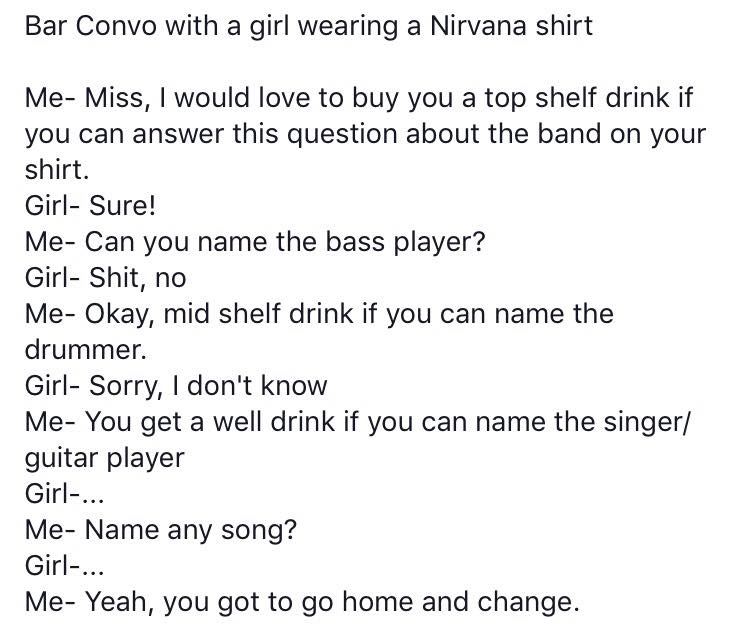
Task: Select the "Girl- Shit, no" reply
Action: coord(105,279)
